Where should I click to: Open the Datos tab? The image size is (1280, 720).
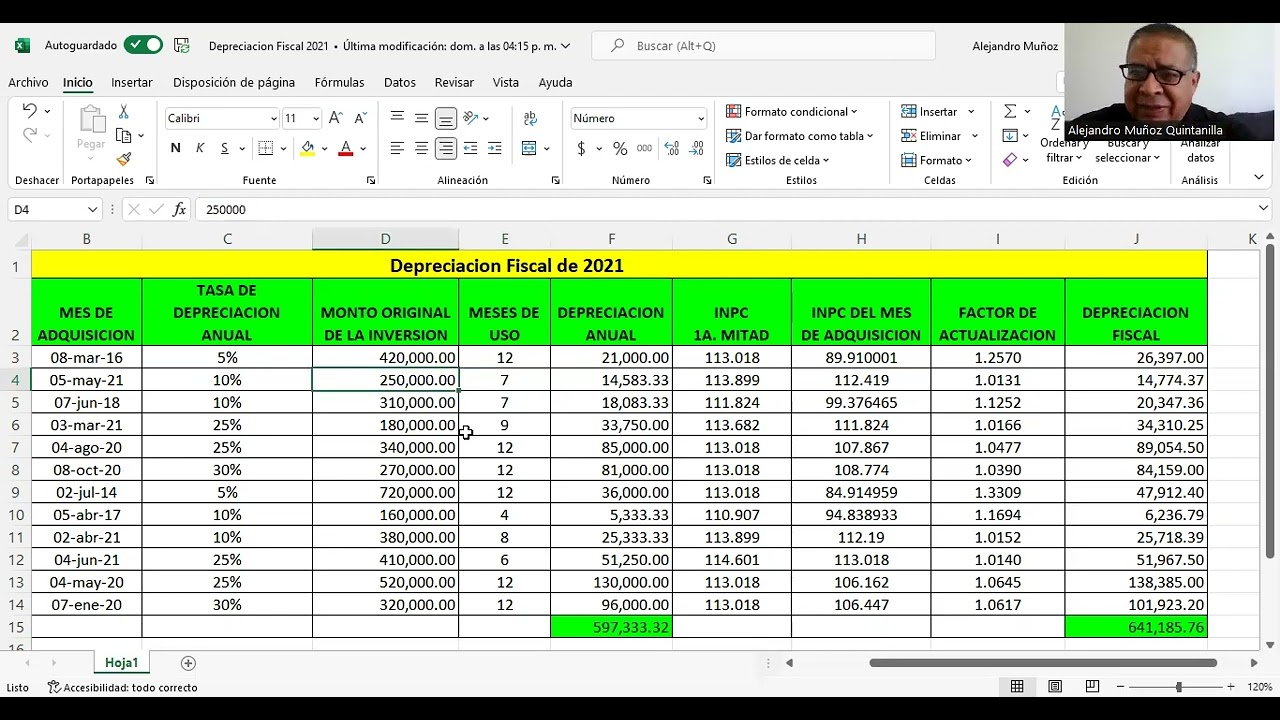[x=400, y=82]
